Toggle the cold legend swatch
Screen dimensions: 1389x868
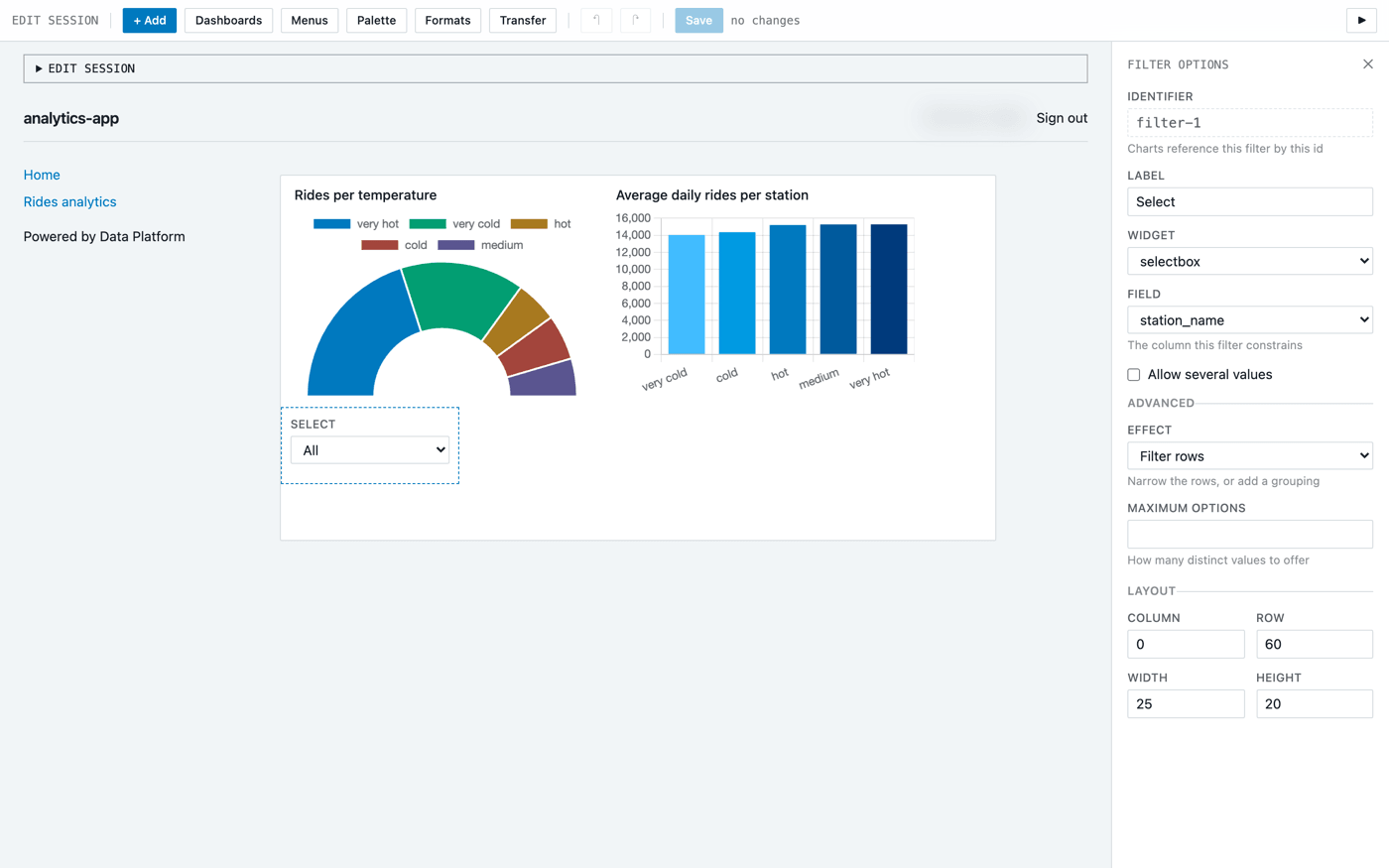point(380,245)
